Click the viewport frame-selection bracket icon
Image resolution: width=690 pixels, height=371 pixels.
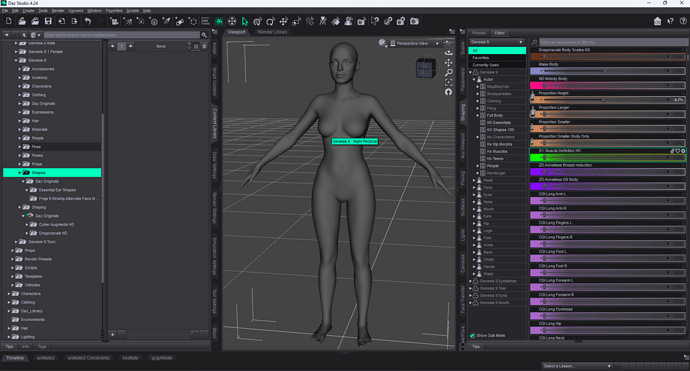tap(448, 82)
